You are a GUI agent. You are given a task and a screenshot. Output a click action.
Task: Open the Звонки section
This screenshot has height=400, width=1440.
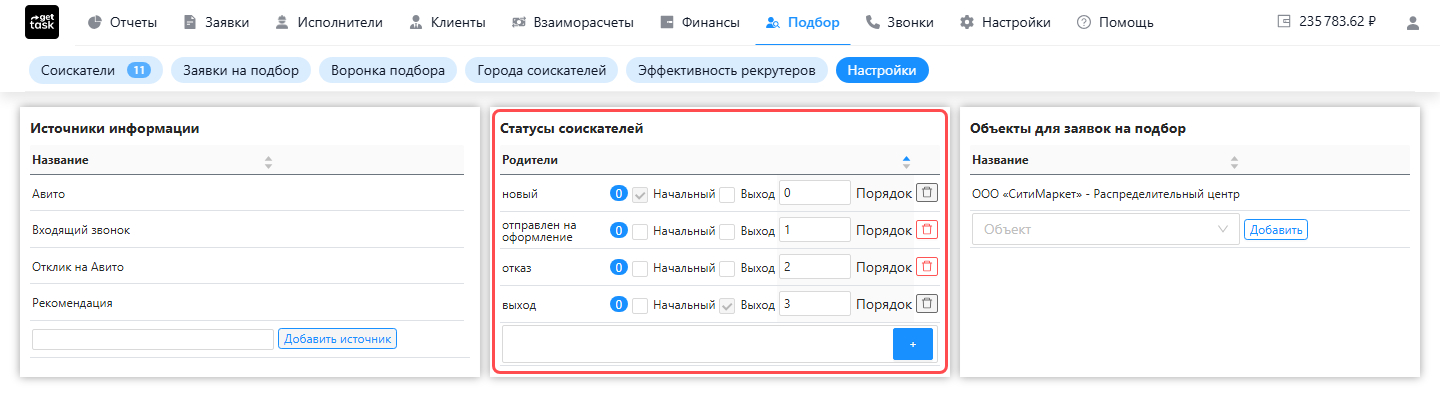click(899, 22)
